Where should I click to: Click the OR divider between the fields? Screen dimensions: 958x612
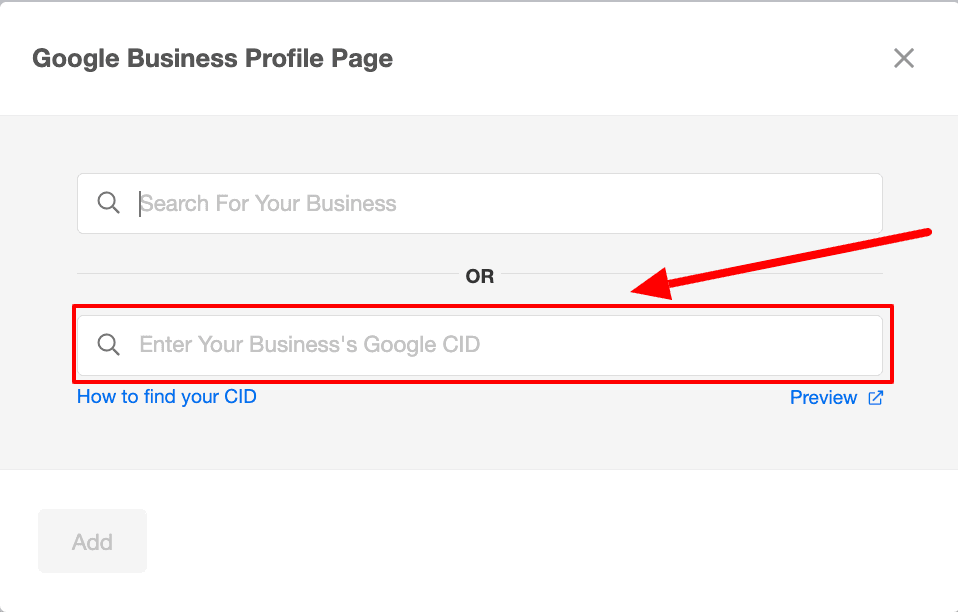coord(479,276)
